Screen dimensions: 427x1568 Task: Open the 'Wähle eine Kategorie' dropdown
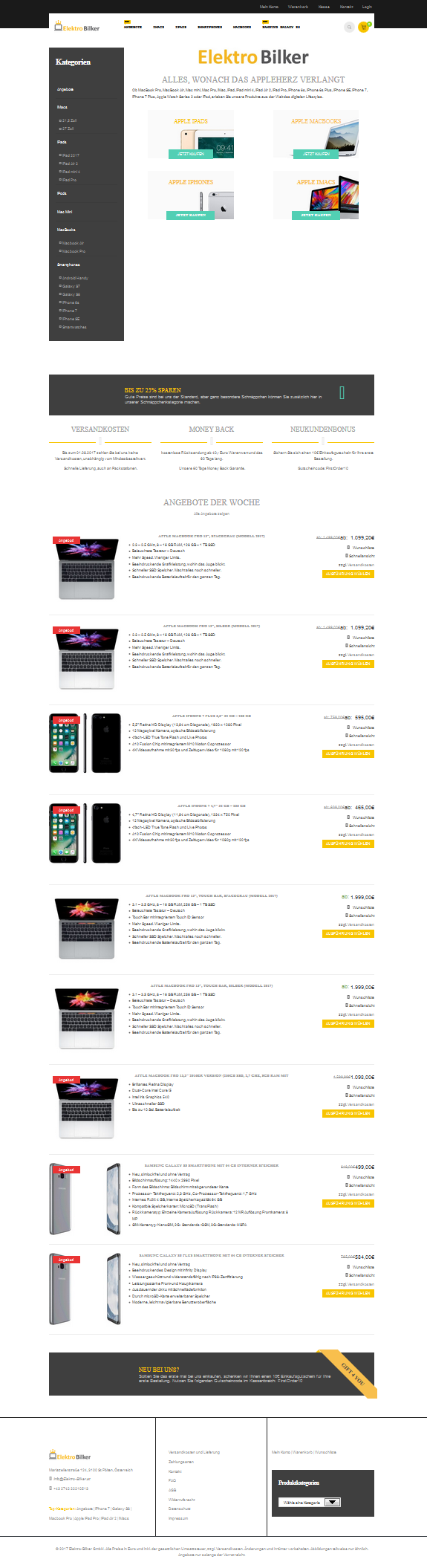(310, 1502)
